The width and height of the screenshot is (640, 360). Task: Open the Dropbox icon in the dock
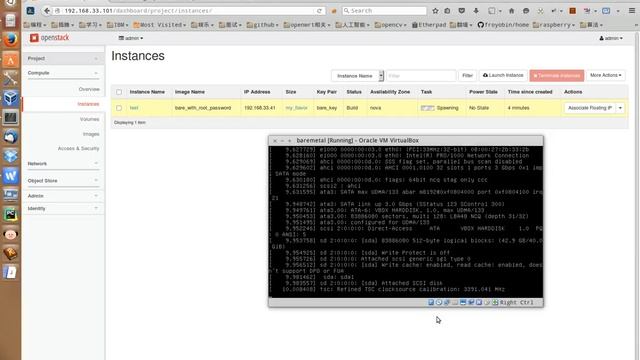pos(11,156)
